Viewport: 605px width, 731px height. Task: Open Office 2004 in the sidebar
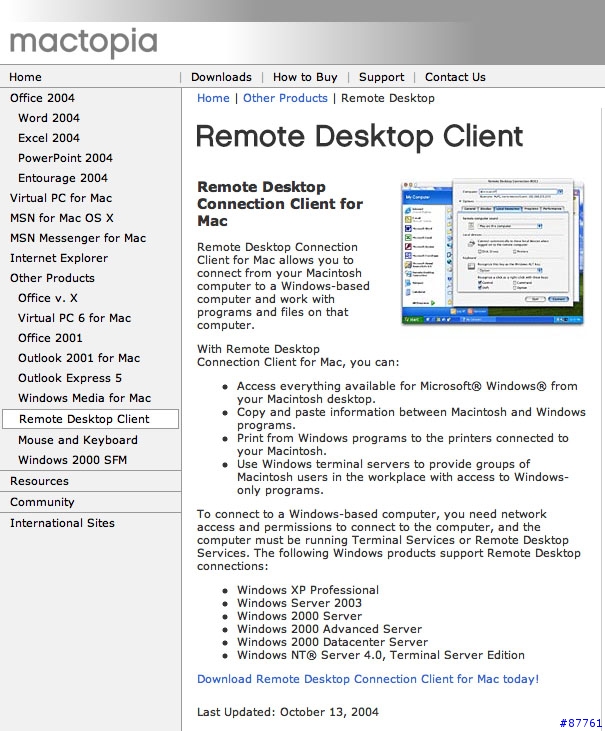pos(42,98)
